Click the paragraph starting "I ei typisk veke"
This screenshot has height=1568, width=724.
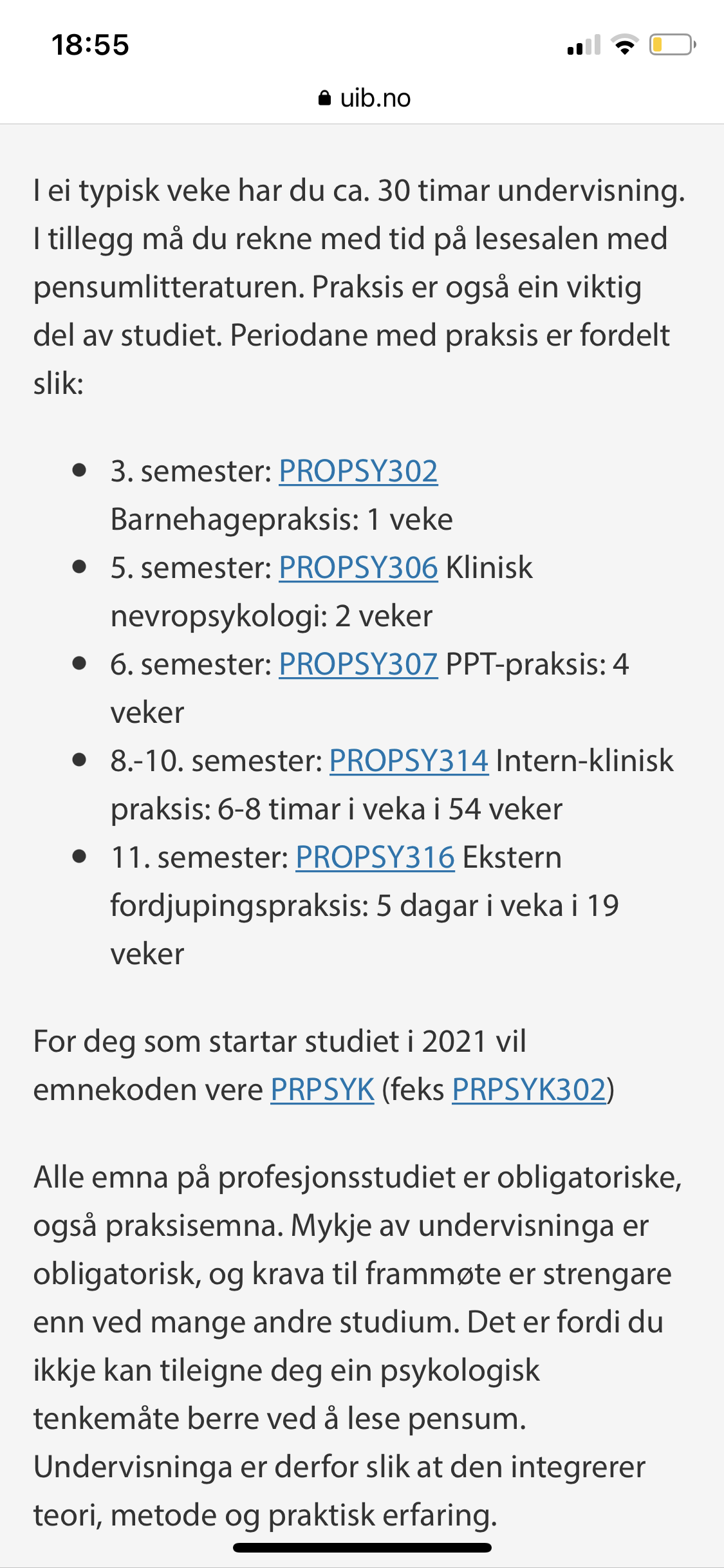tap(358, 286)
